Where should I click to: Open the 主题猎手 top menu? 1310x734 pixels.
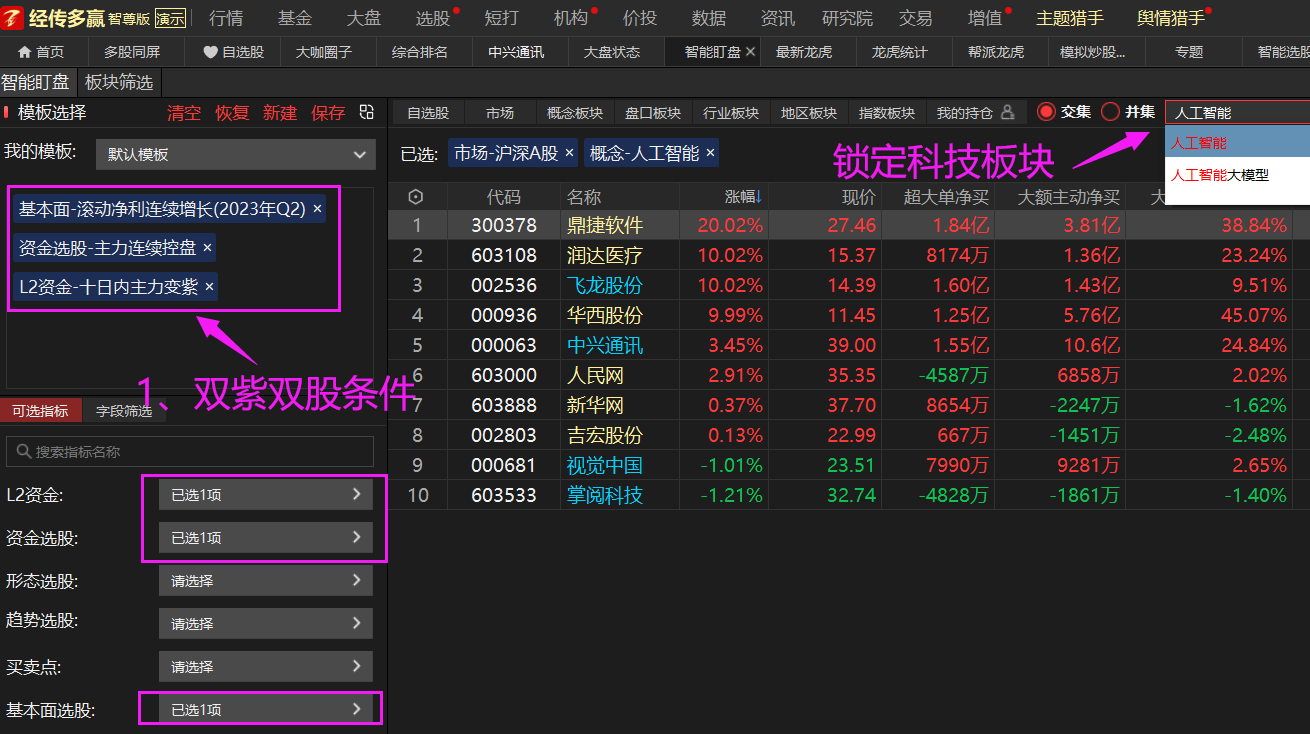tap(1070, 18)
